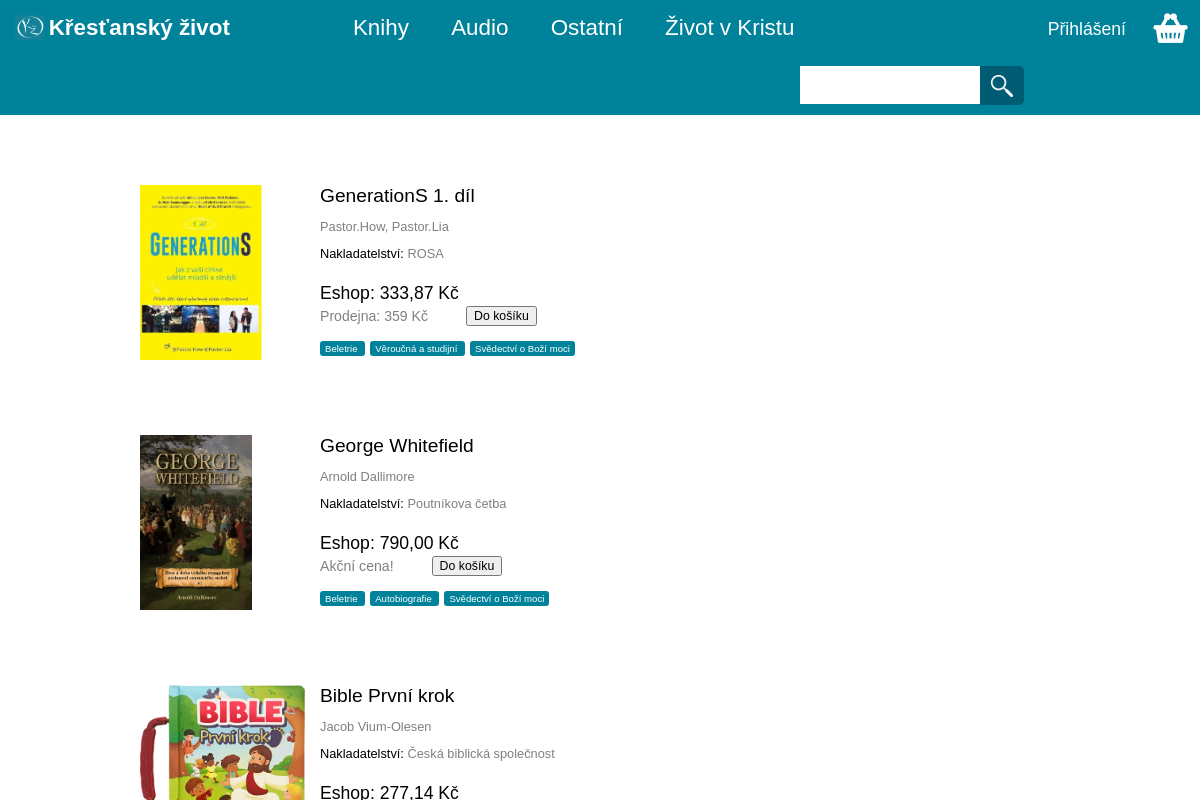Open the GenerationS book cover thumbnail

pyautogui.click(x=200, y=272)
